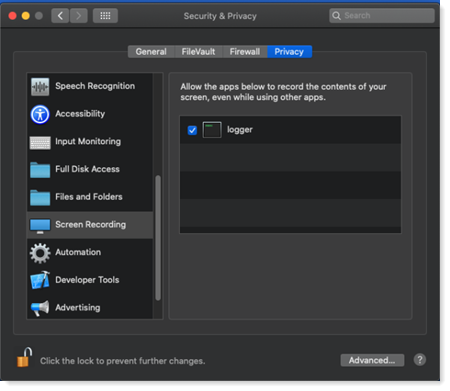This screenshot has height=391, width=450.
Task: Select the logger app entry
Action: 290,130
